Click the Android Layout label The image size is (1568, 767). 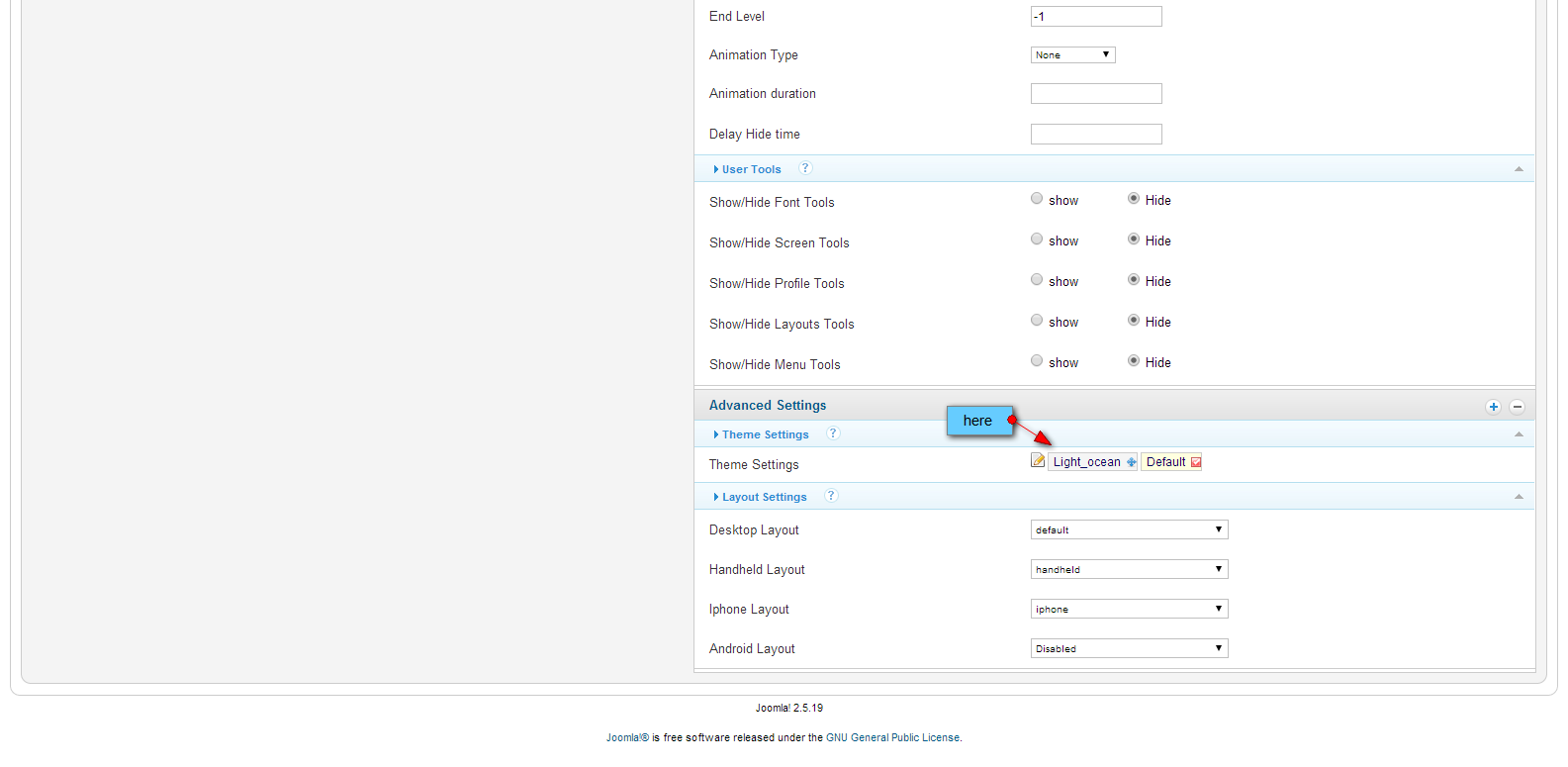(x=752, y=649)
